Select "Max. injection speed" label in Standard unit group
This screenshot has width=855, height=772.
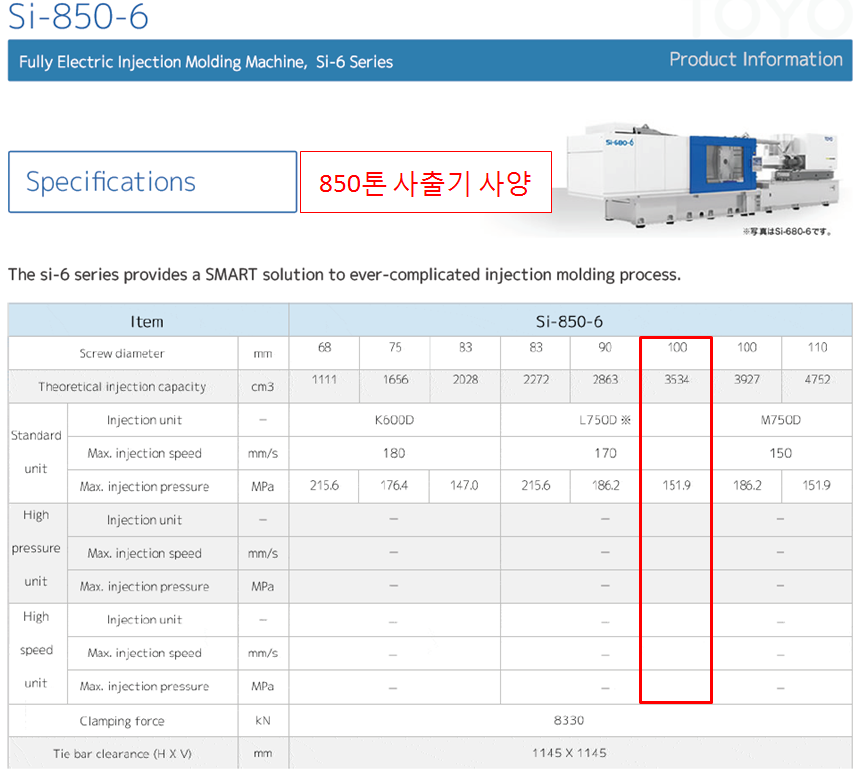(x=144, y=453)
